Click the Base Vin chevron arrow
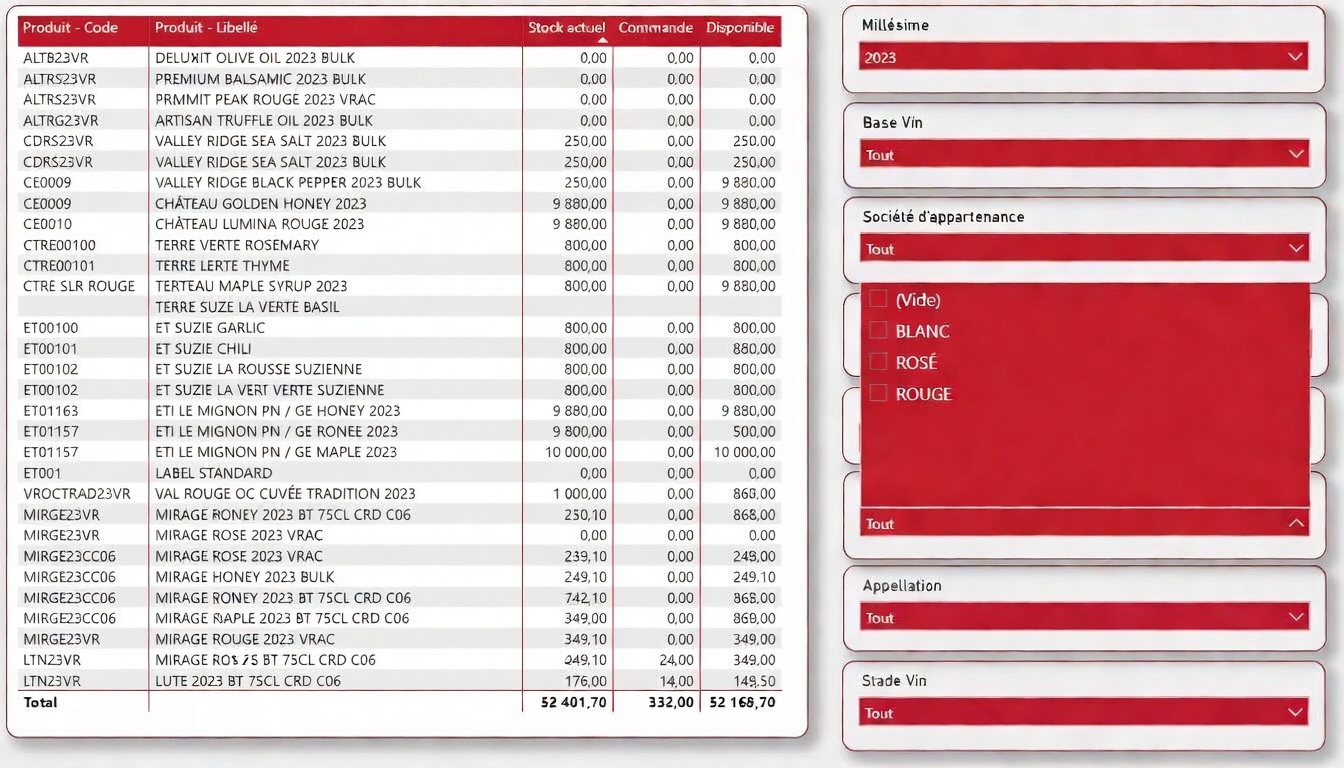Screen dimensions: 1344x768 coord(1296,154)
